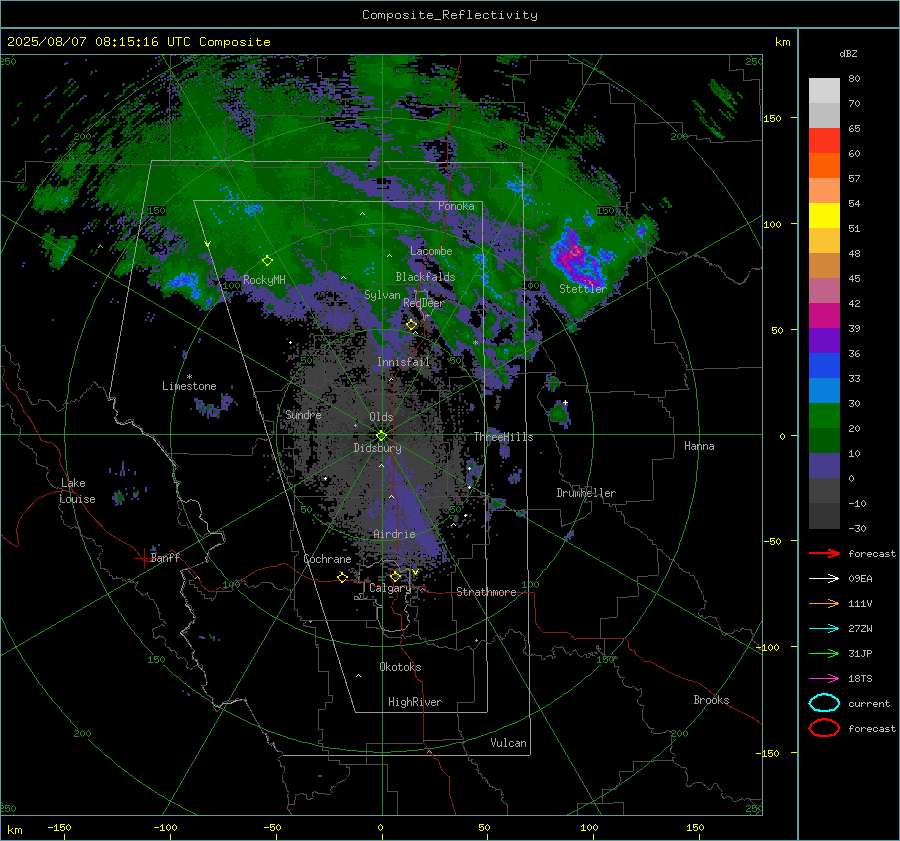Image resolution: width=900 pixels, height=841 pixels.
Task: Click the yellow 54 dBZ color swatch
Action: click(824, 215)
